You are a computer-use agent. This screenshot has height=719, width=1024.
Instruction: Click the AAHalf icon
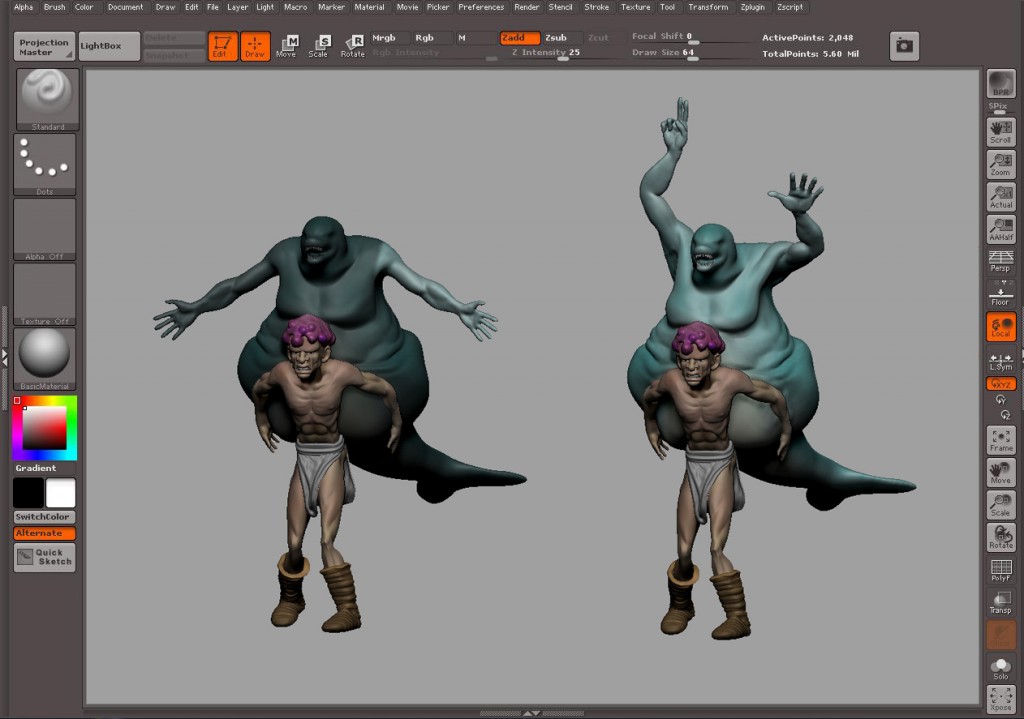1001,229
